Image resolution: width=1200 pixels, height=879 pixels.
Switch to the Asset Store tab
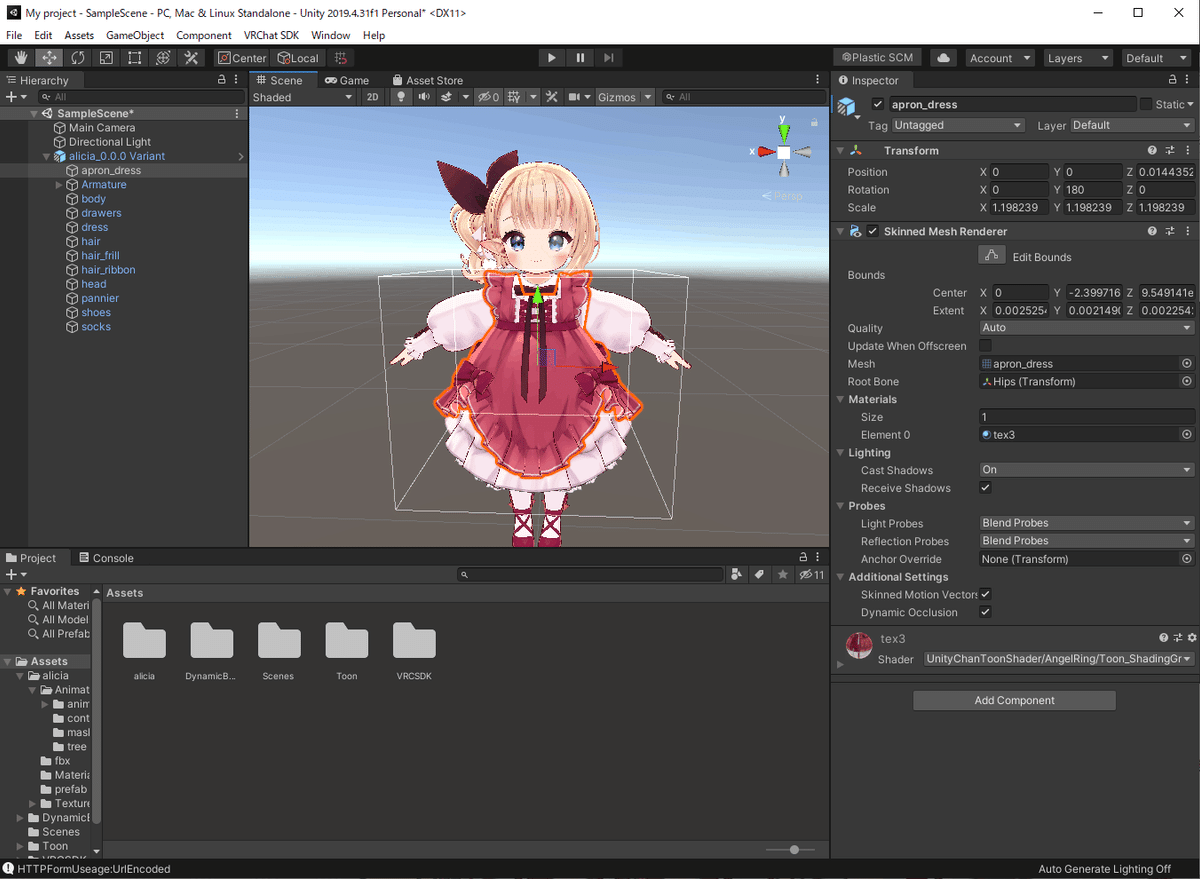point(428,80)
